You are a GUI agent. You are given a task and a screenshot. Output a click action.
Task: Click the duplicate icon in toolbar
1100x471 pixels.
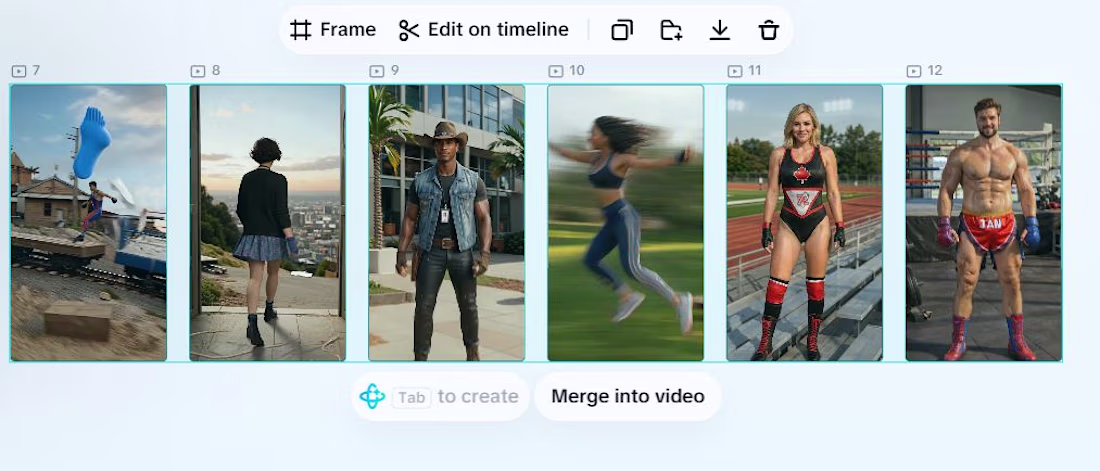[622, 30]
